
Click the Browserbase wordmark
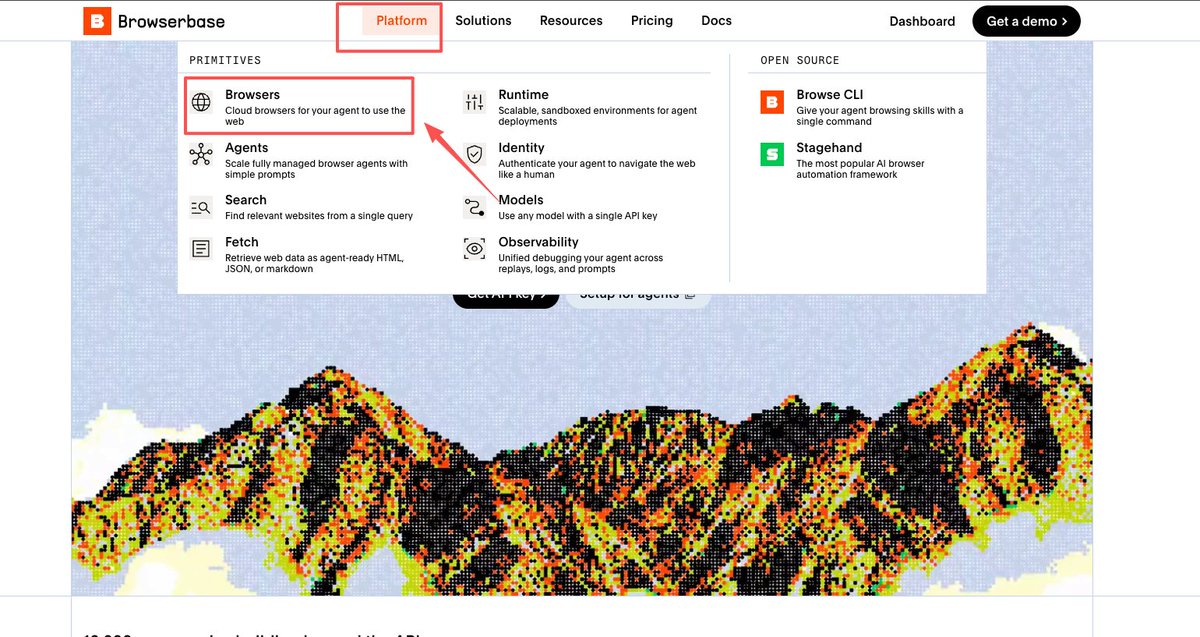pyautogui.click(x=171, y=21)
